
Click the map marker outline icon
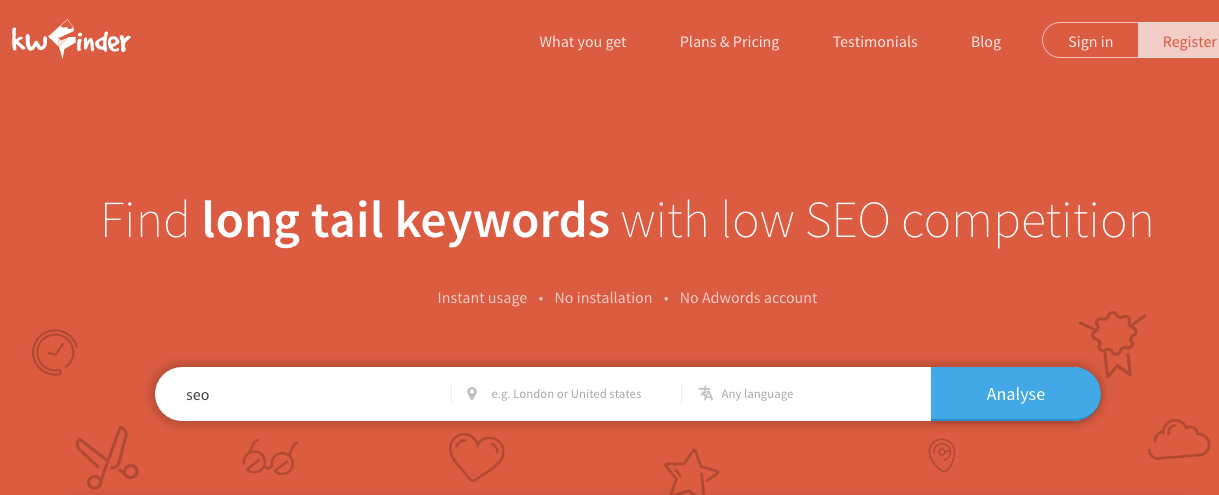941,455
